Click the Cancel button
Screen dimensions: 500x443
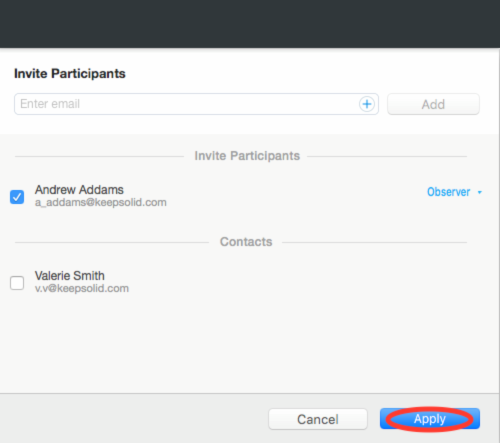pyautogui.click(x=318, y=419)
